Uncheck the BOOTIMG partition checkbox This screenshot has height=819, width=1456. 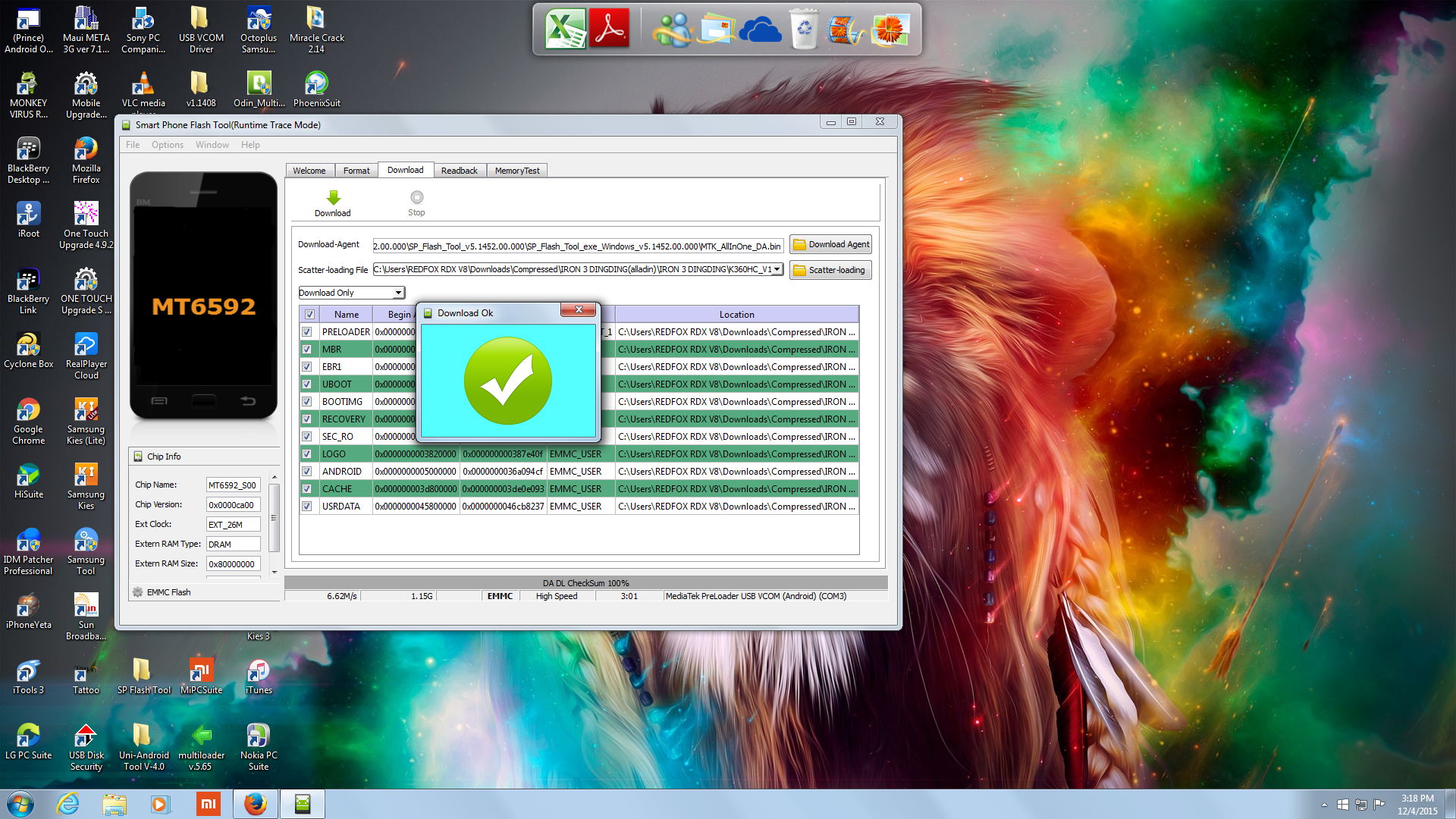click(307, 402)
